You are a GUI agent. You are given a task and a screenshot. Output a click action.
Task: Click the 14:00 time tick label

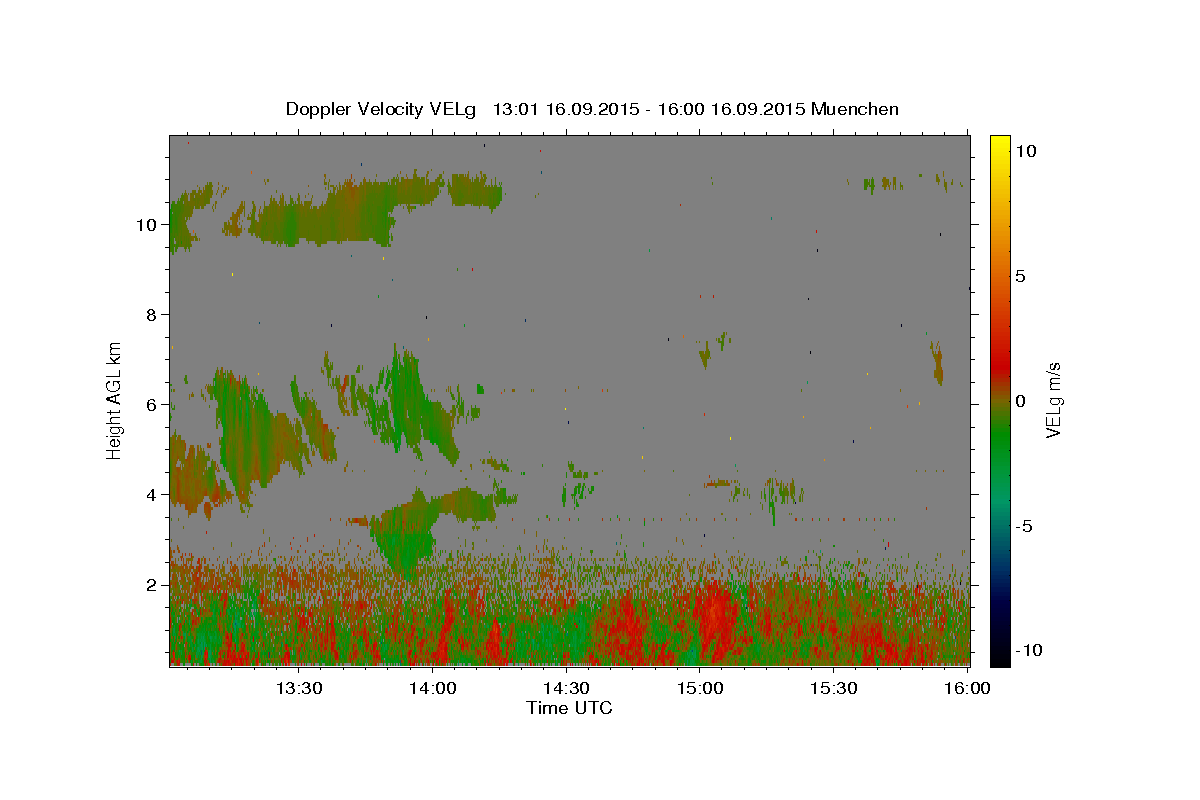(x=432, y=688)
